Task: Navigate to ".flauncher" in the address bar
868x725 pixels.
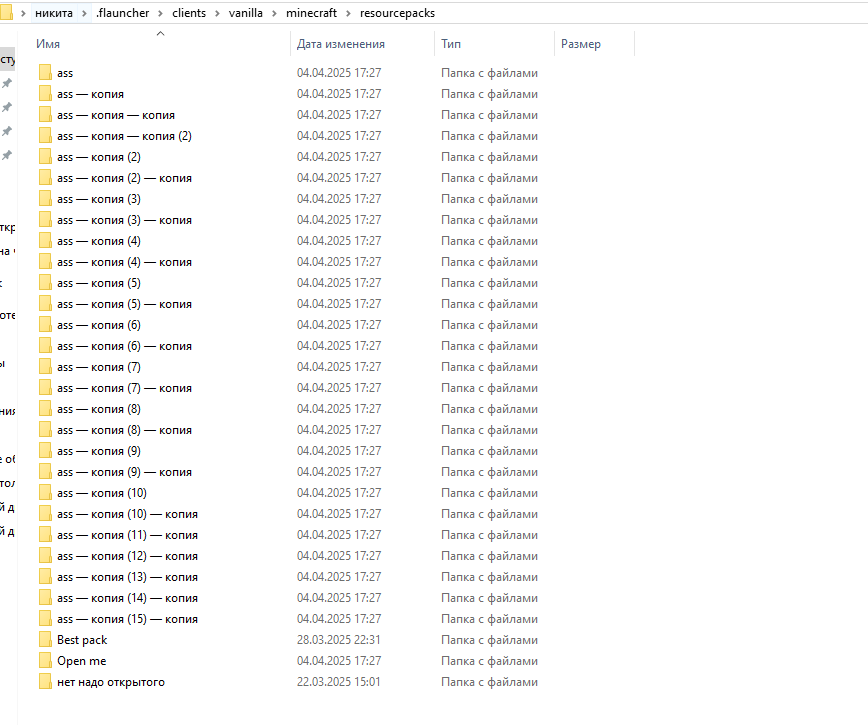Action: [x=122, y=13]
